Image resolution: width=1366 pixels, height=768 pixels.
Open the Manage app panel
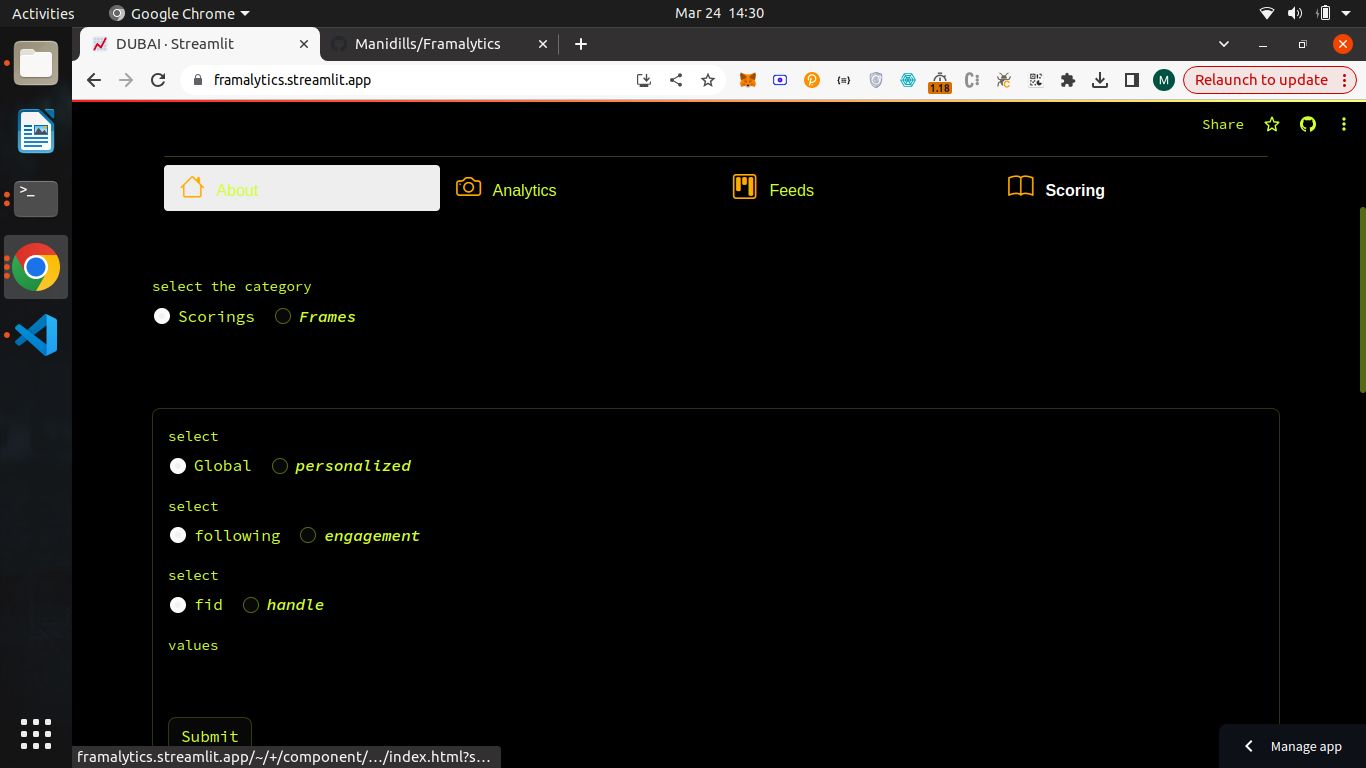1293,746
